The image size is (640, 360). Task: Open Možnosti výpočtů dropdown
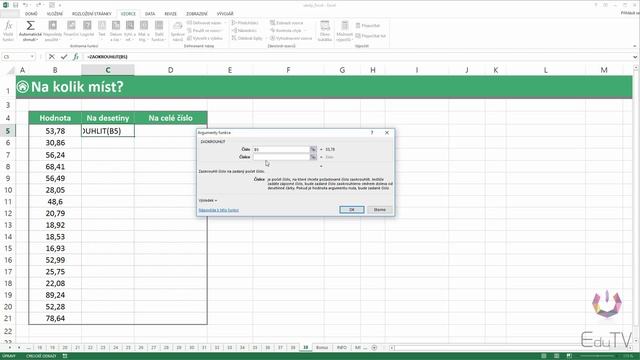click(344, 31)
